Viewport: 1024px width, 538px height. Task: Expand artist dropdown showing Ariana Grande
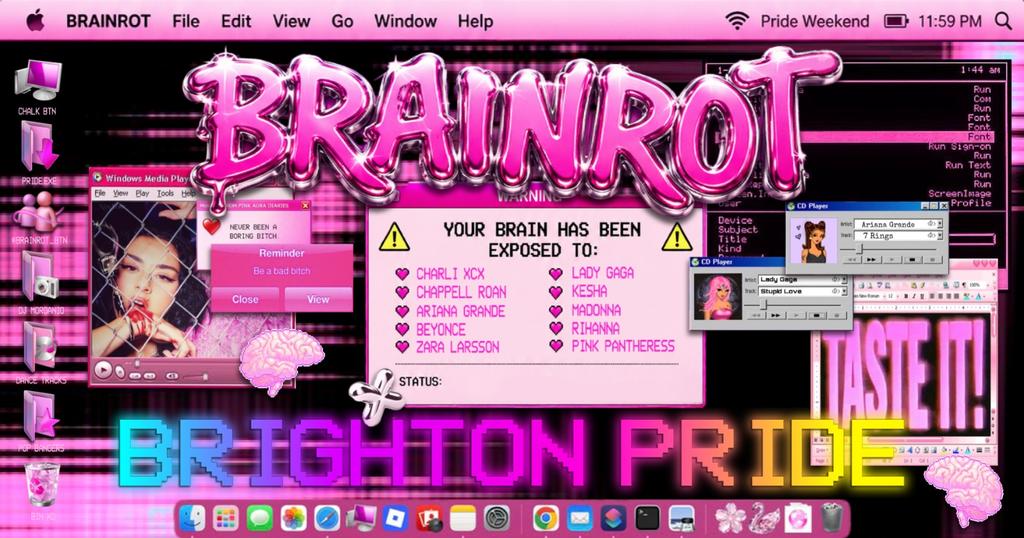(x=940, y=224)
